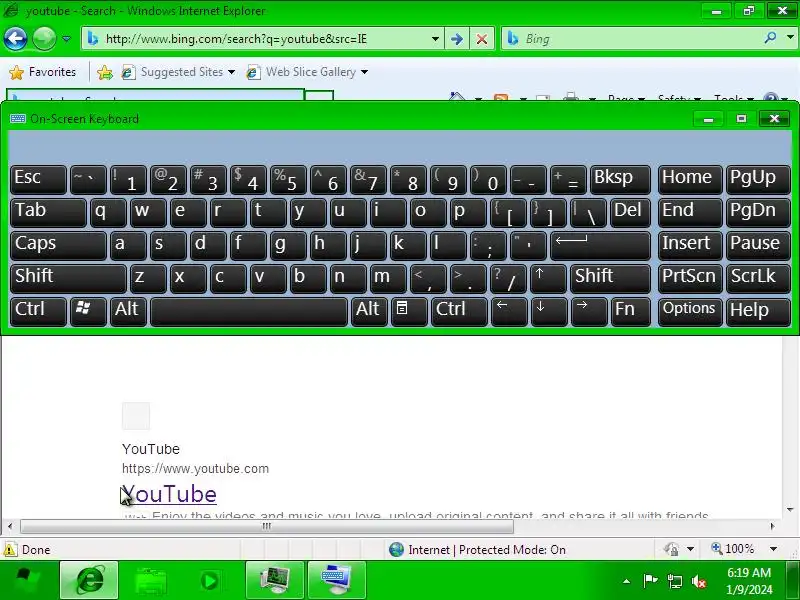Click the PrtScn key
The width and height of the screenshot is (800, 600).
pyautogui.click(x=690, y=278)
